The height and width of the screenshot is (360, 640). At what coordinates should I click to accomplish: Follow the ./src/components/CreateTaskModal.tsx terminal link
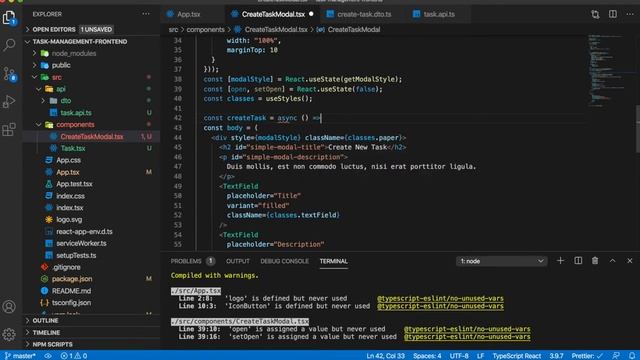click(x=240, y=322)
